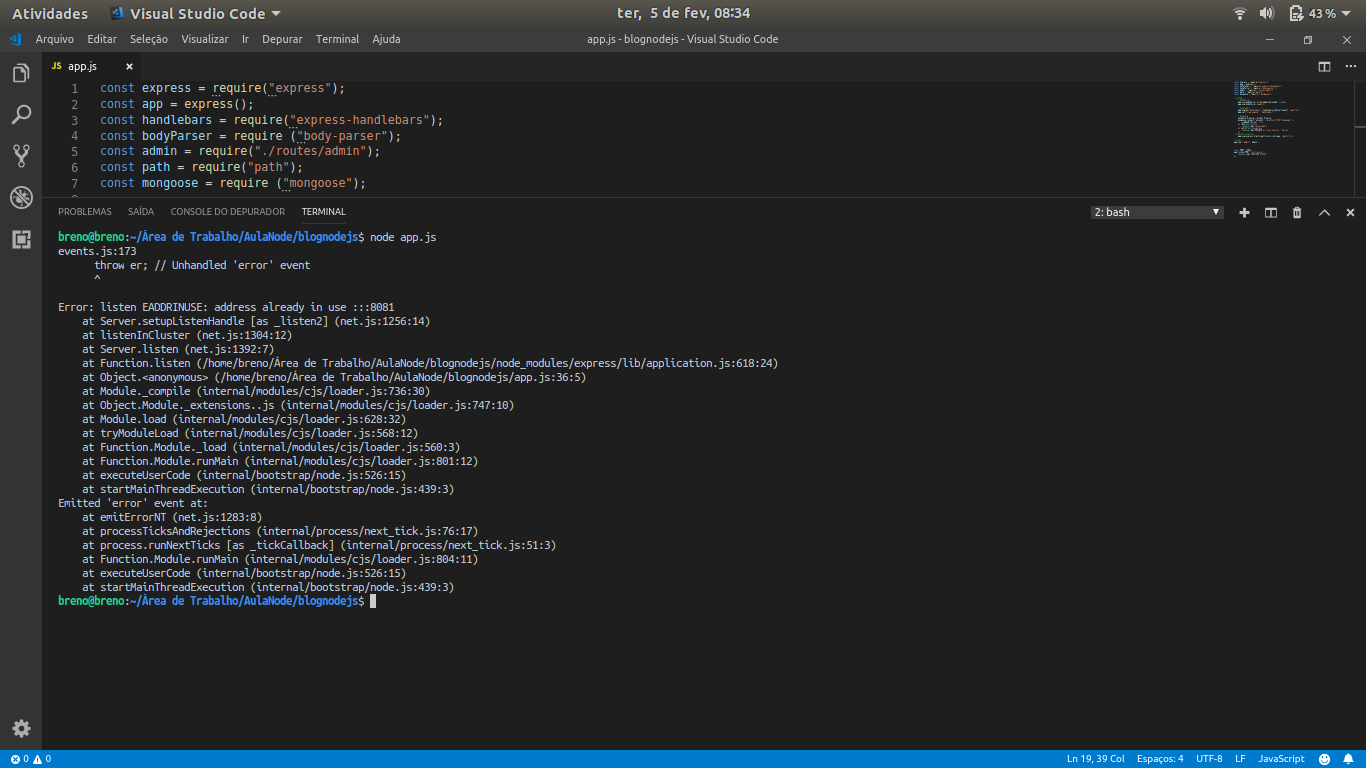Open the notifications bell in status bar

[1349, 759]
